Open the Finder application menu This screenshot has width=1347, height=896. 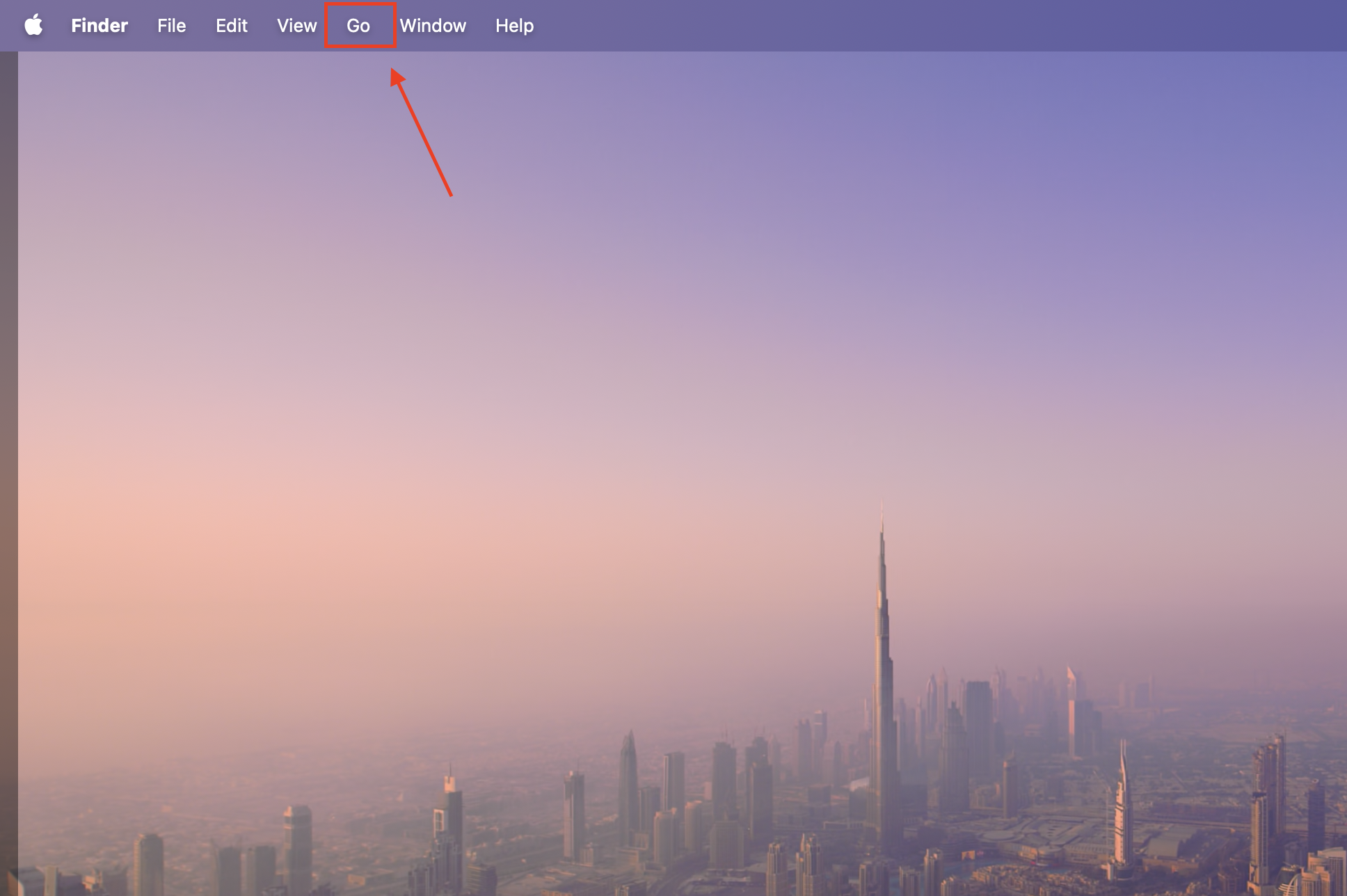pyautogui.click(x=99, y=26)
